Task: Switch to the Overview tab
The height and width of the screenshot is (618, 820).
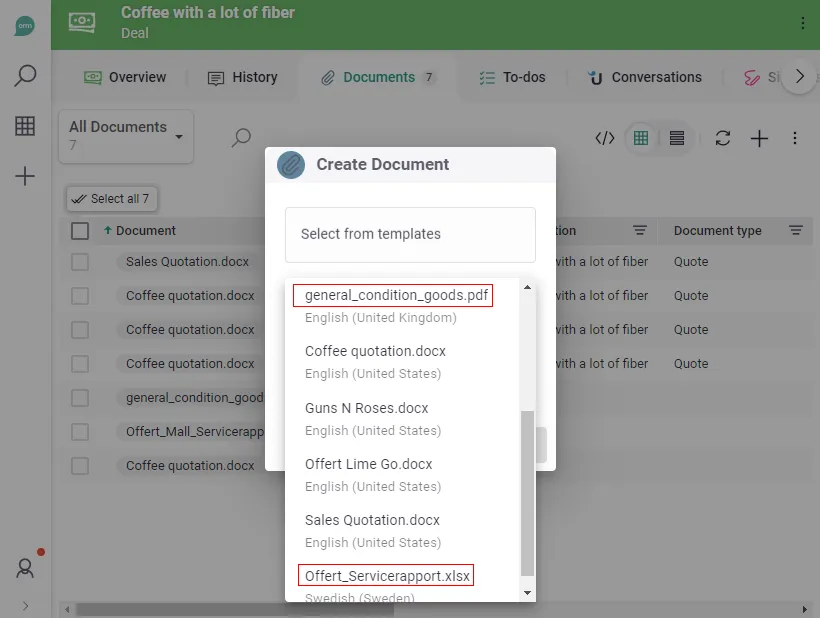Action: (x=125, y=77)
